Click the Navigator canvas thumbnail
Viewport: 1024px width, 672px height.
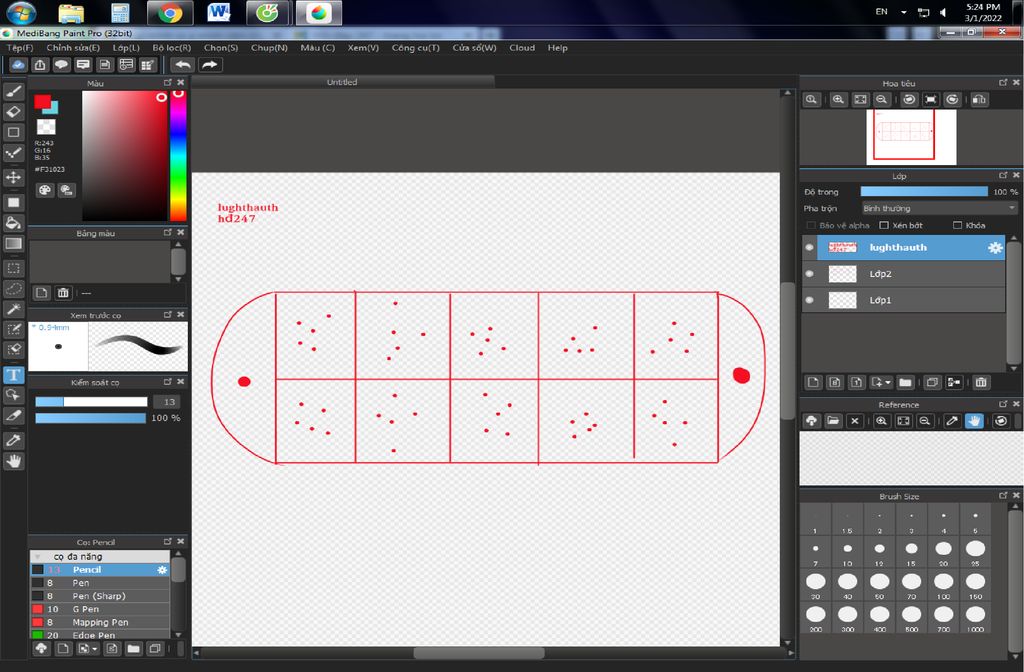pos(911,137)
